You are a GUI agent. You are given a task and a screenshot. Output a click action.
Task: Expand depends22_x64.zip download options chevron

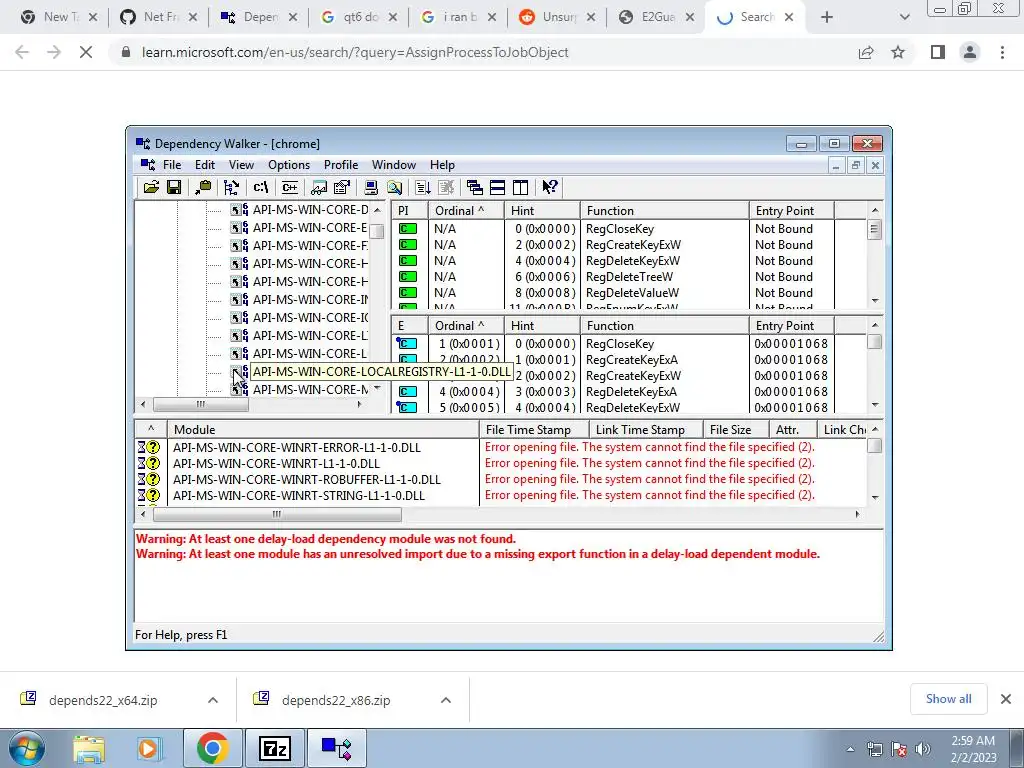tap(213, 700)
